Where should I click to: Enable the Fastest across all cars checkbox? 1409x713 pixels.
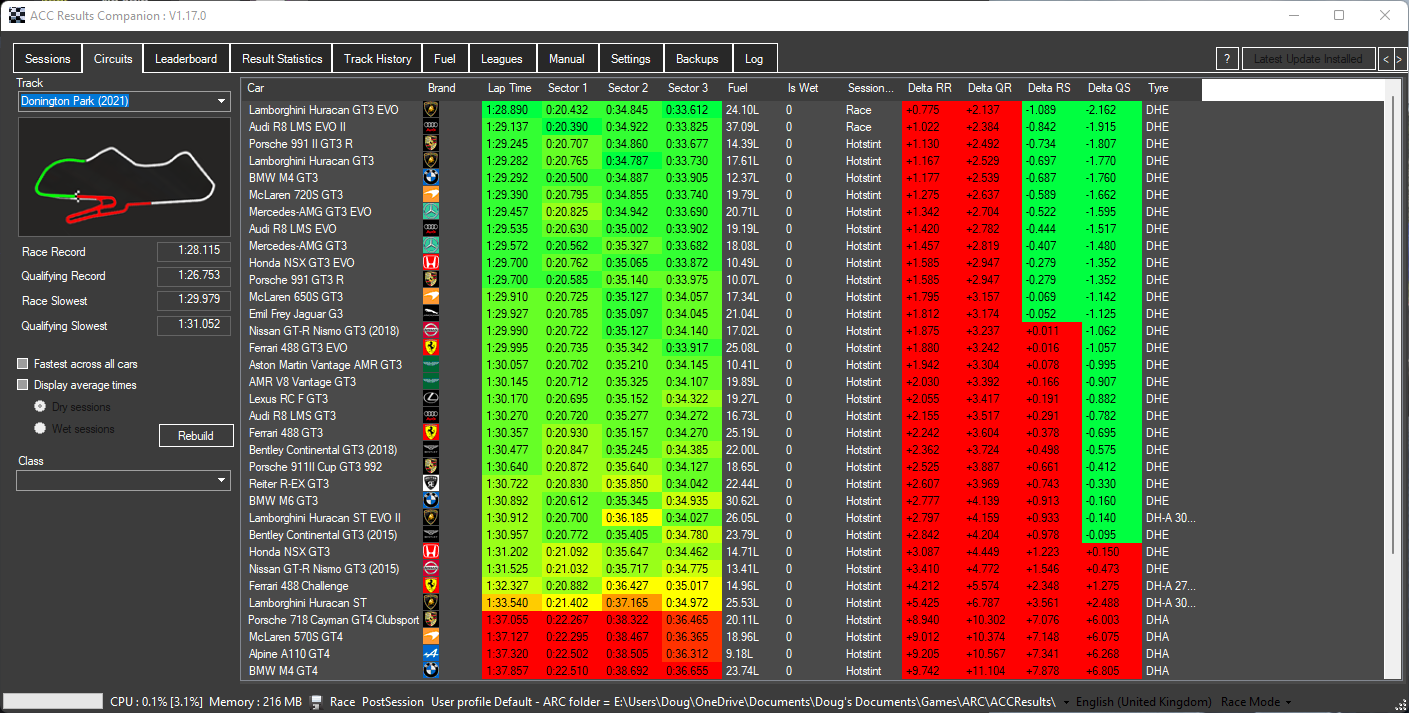(x=23, y=364)
